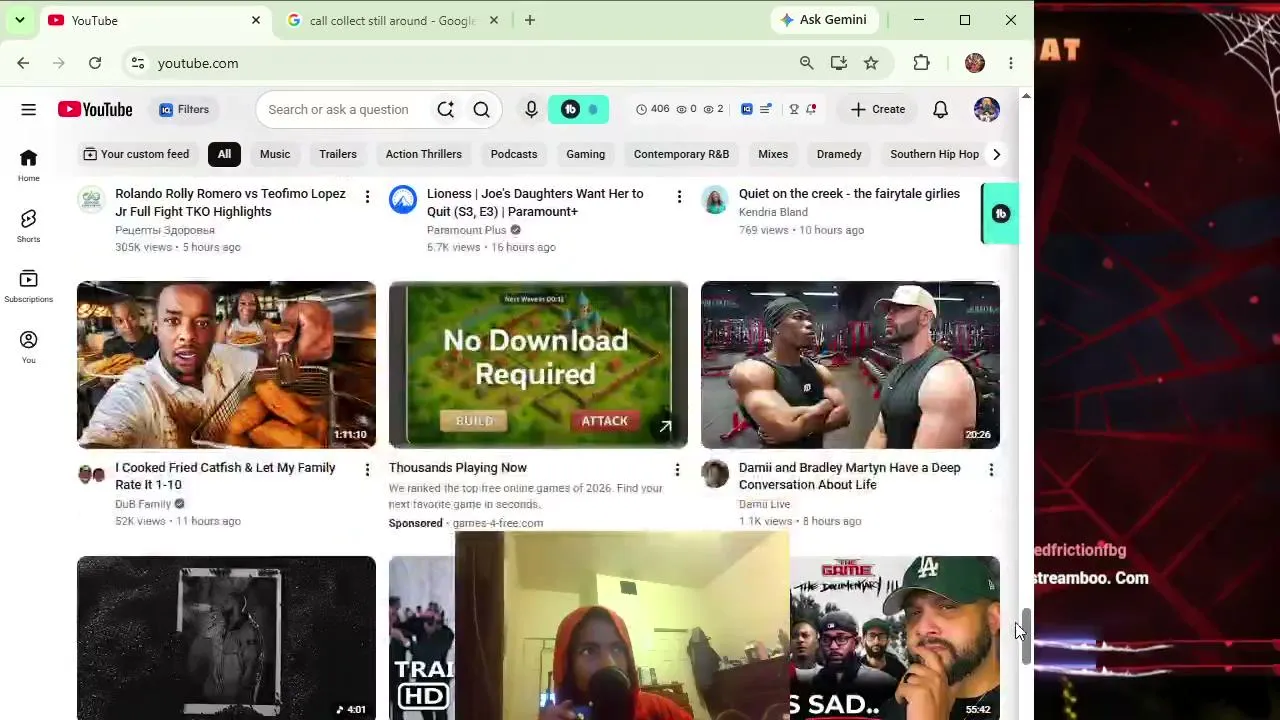This screenshot has width=1280, height=720.
Task: Visit the Damii Live channel link
Action: (x=764, y=504)
